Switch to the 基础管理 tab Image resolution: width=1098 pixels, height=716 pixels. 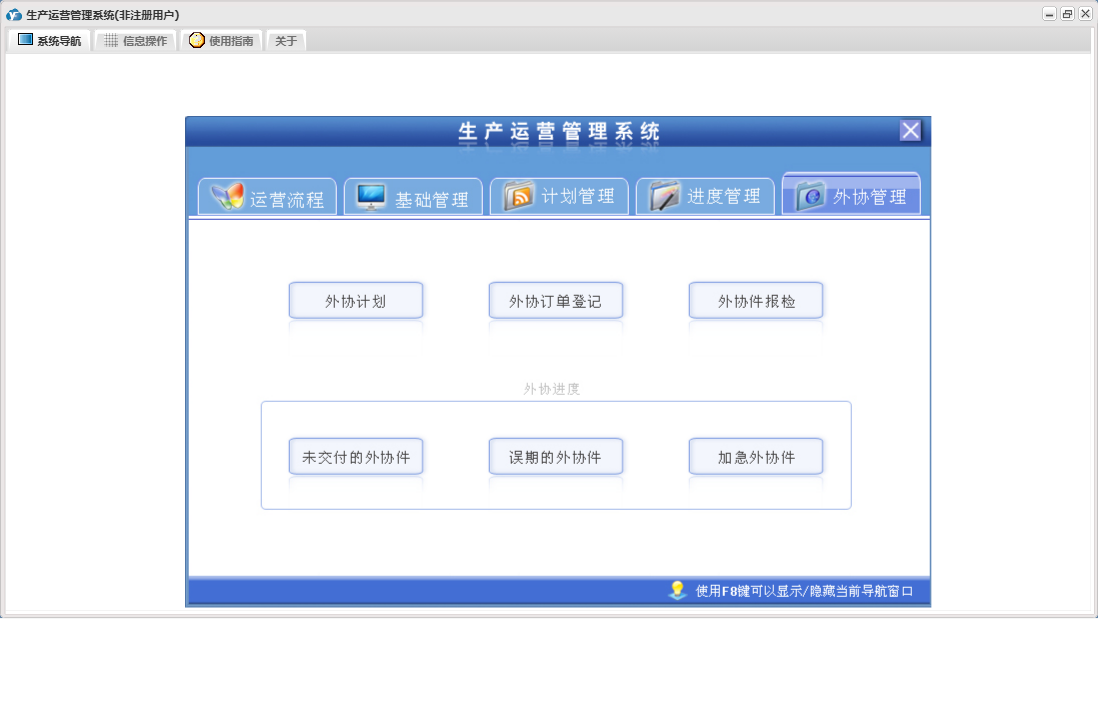click(x=413, y=197)
